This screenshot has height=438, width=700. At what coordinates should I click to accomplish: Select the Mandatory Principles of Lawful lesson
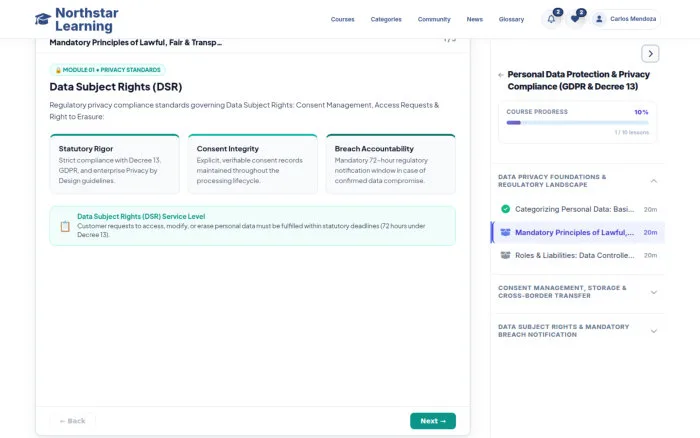(x=577, y=232)
